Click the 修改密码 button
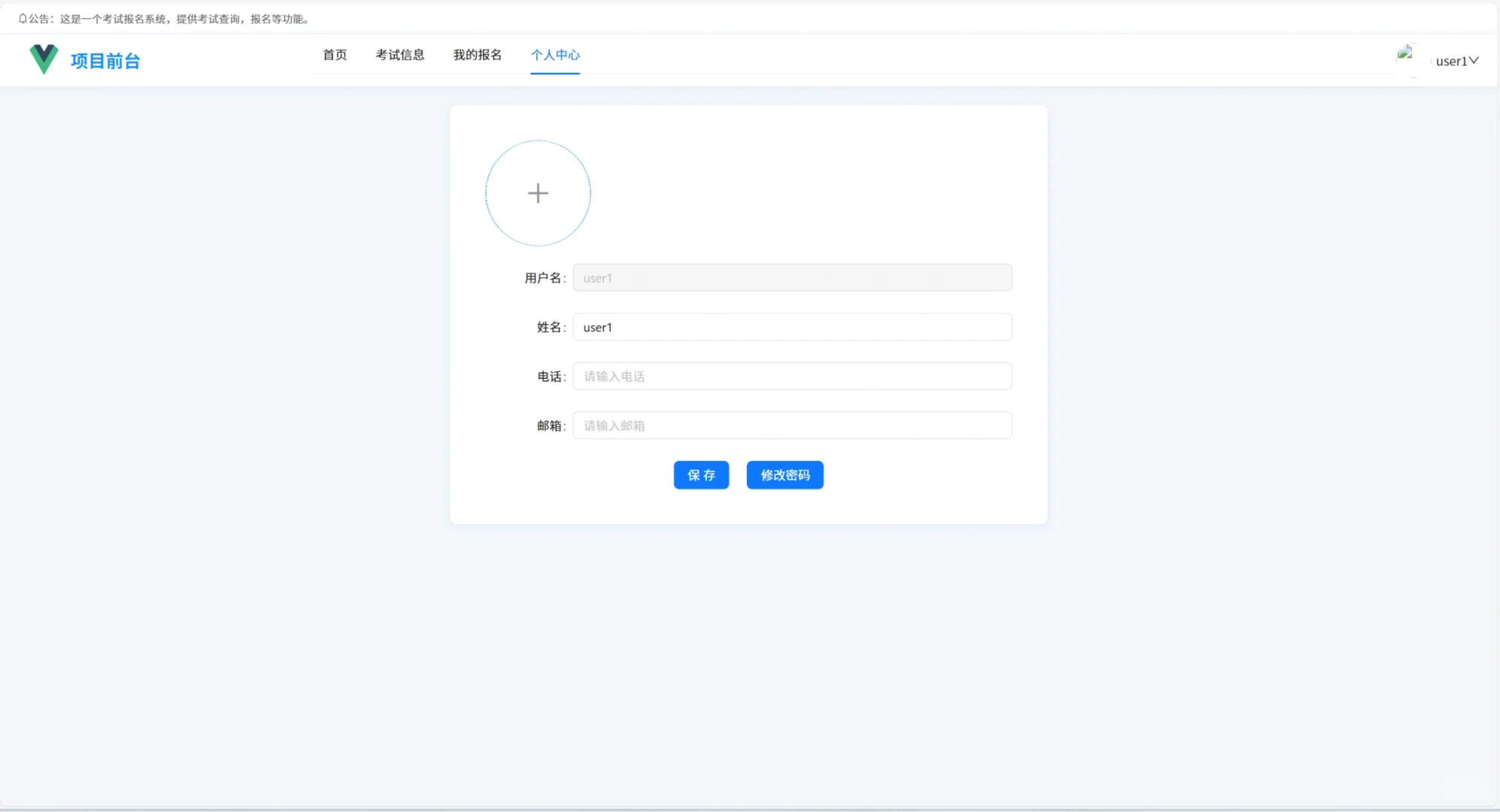1500x812 pixels. (x=785, y=474)
